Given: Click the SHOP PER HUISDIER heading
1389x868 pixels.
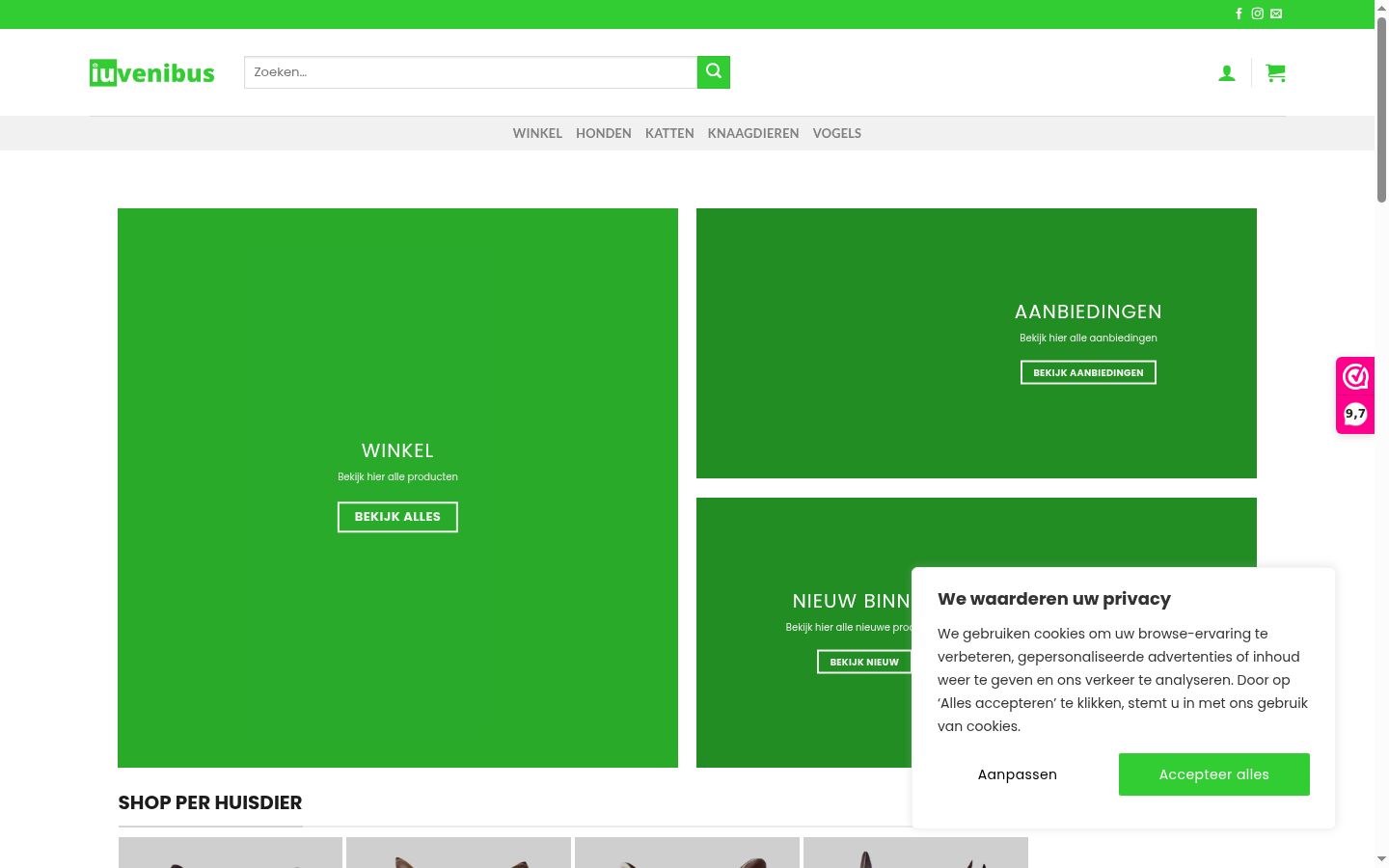Looking at the screenshot, I should pos(210,802).
